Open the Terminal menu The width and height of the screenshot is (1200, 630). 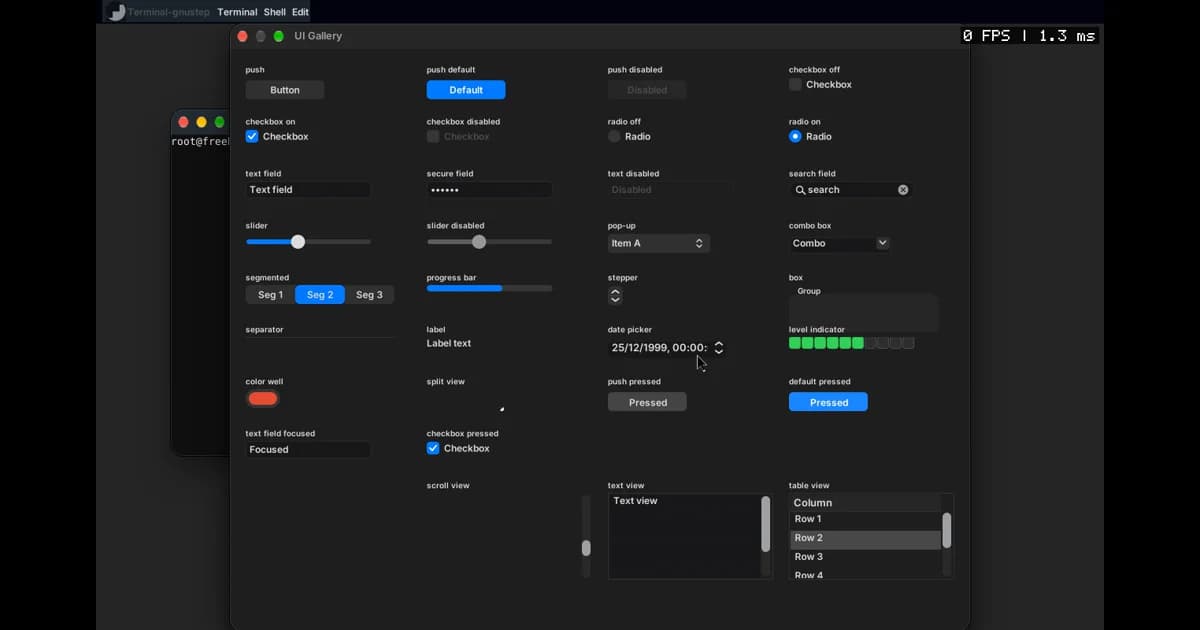(x=237, y=12)
